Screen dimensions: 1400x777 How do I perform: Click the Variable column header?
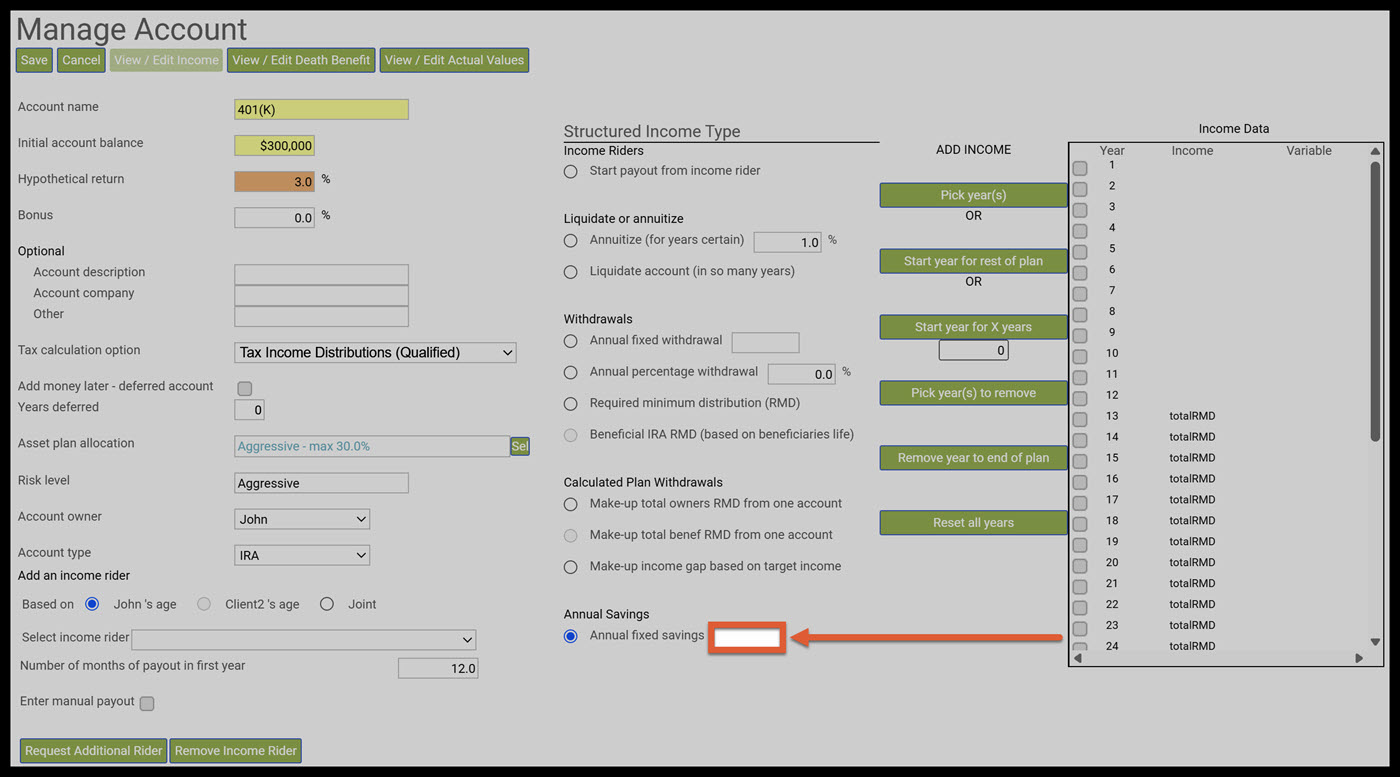coord(1309,151)
